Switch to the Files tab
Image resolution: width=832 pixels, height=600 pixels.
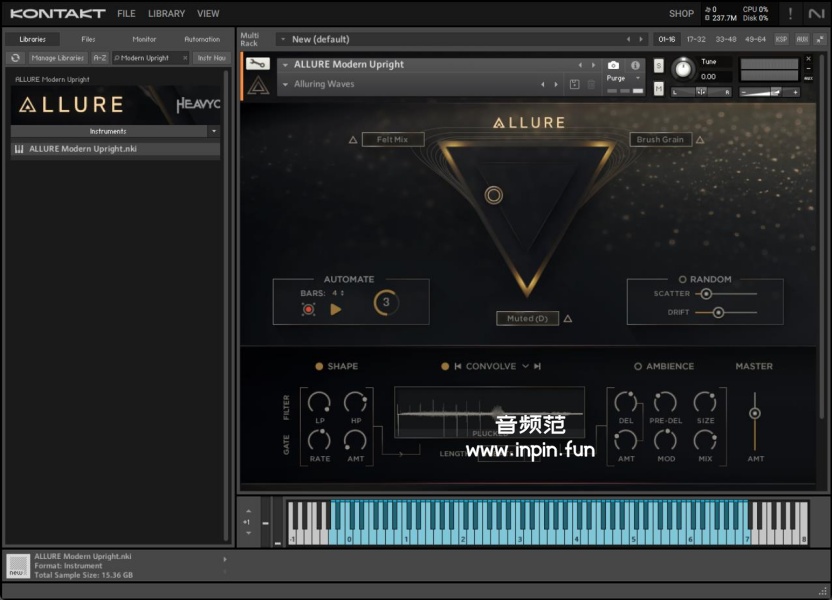tap(88, 39)
